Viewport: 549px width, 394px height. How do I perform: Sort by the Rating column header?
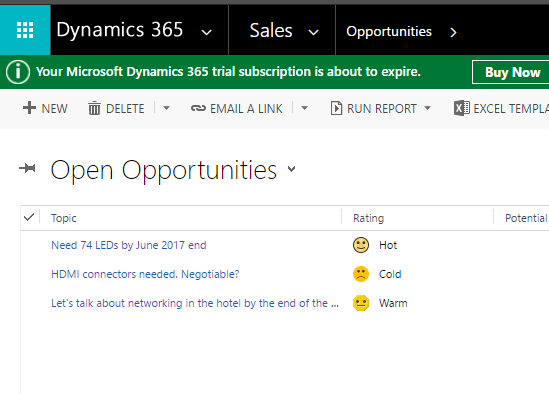[x=368, y=218]
